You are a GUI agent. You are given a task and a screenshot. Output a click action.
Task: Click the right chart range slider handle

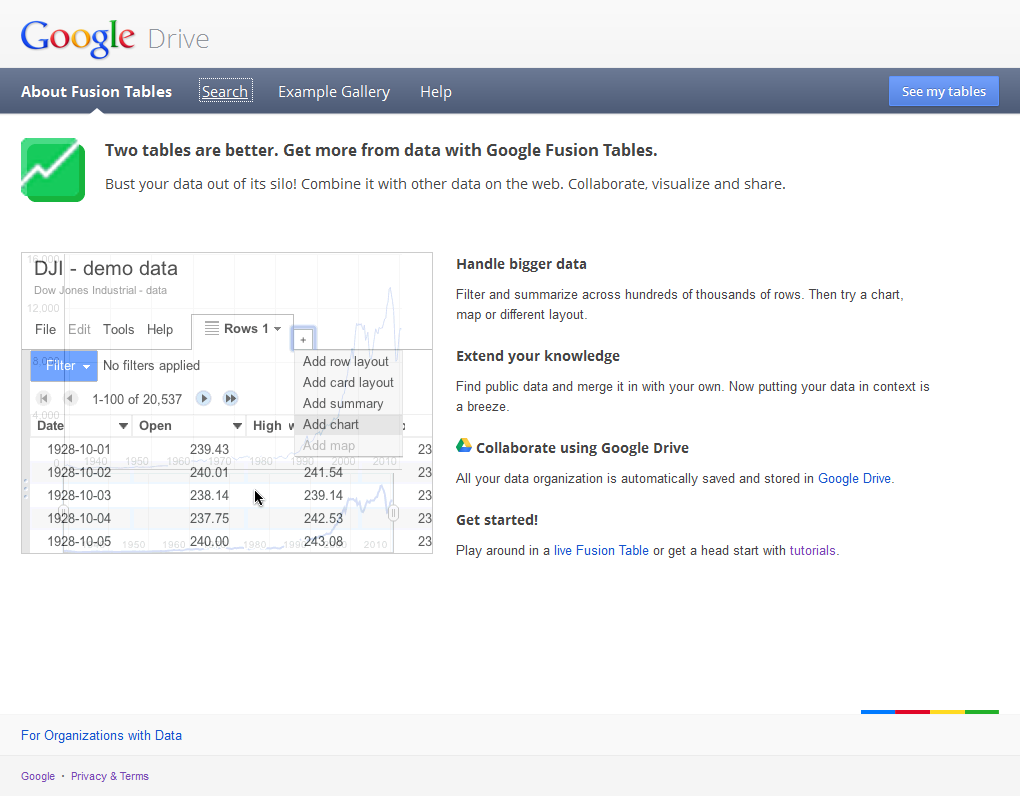coord(393,513)
